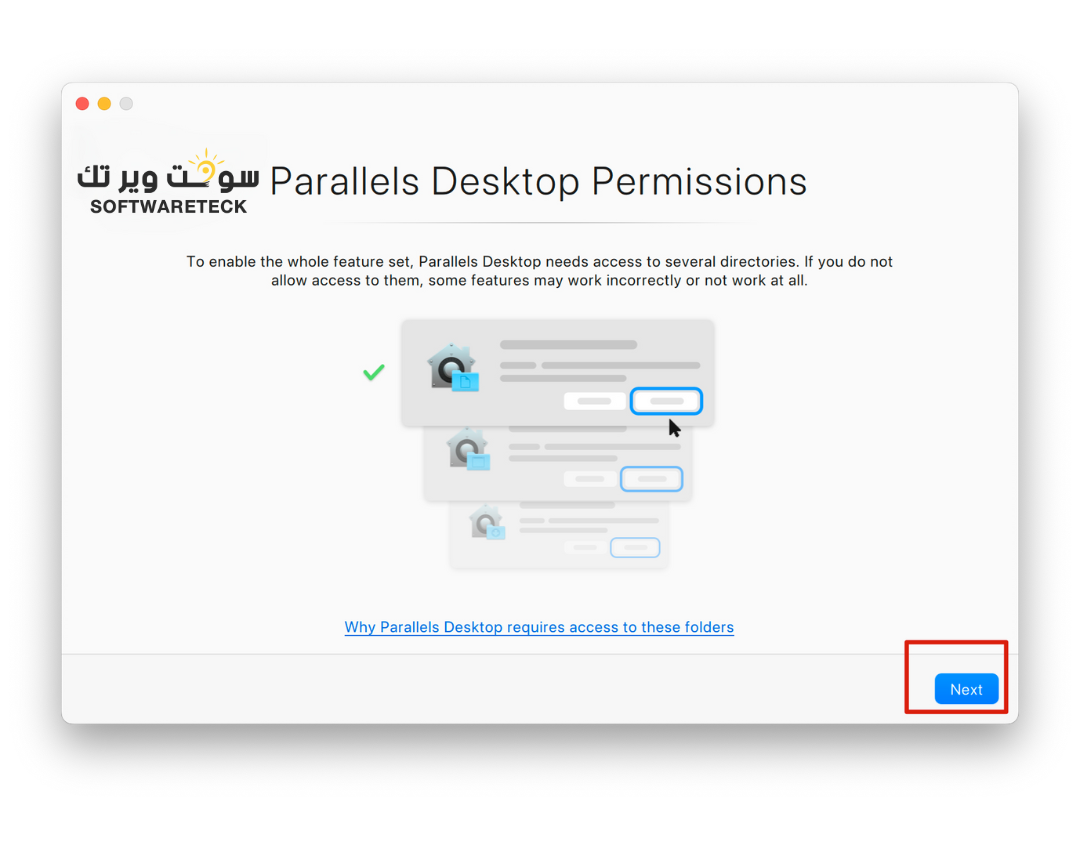Click the top card's security folder icon
The image size is (1080, 846).
click(452, 368)
